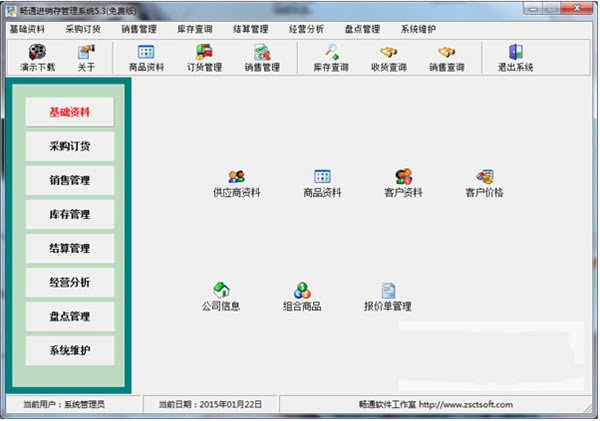Open the 销售管理 menu in menu bar
Screen dimensions: 600x421
coord(139,29)
